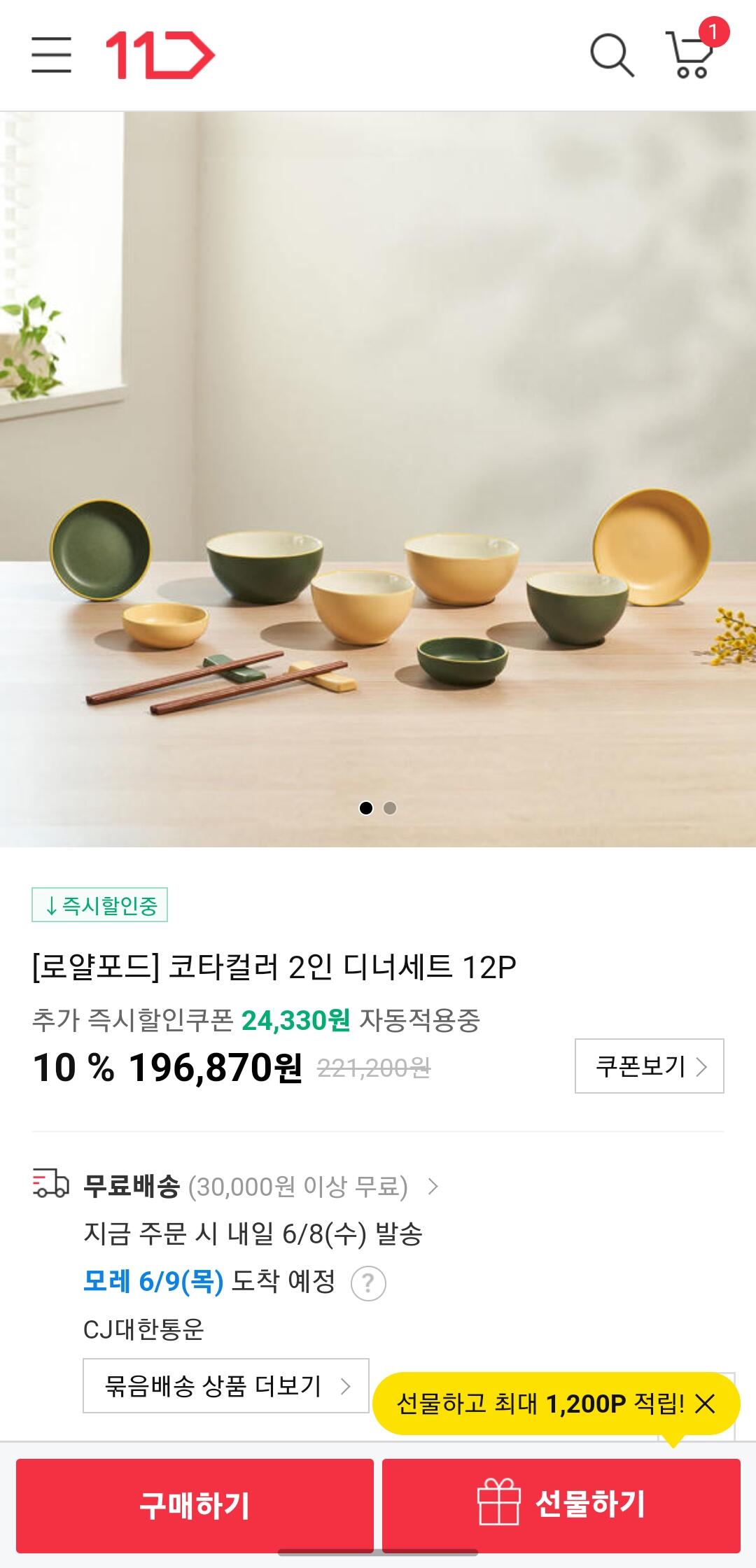Switch to second image carousel dot
The width and height of the screenshot is (756, 1568).
click(390, 808)
